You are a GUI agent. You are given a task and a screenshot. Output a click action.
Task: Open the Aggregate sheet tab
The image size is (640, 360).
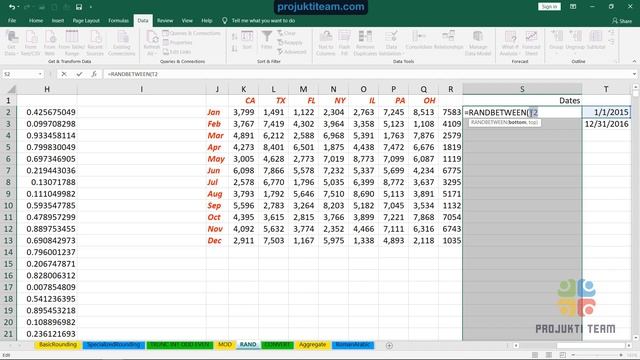[312, 345]
